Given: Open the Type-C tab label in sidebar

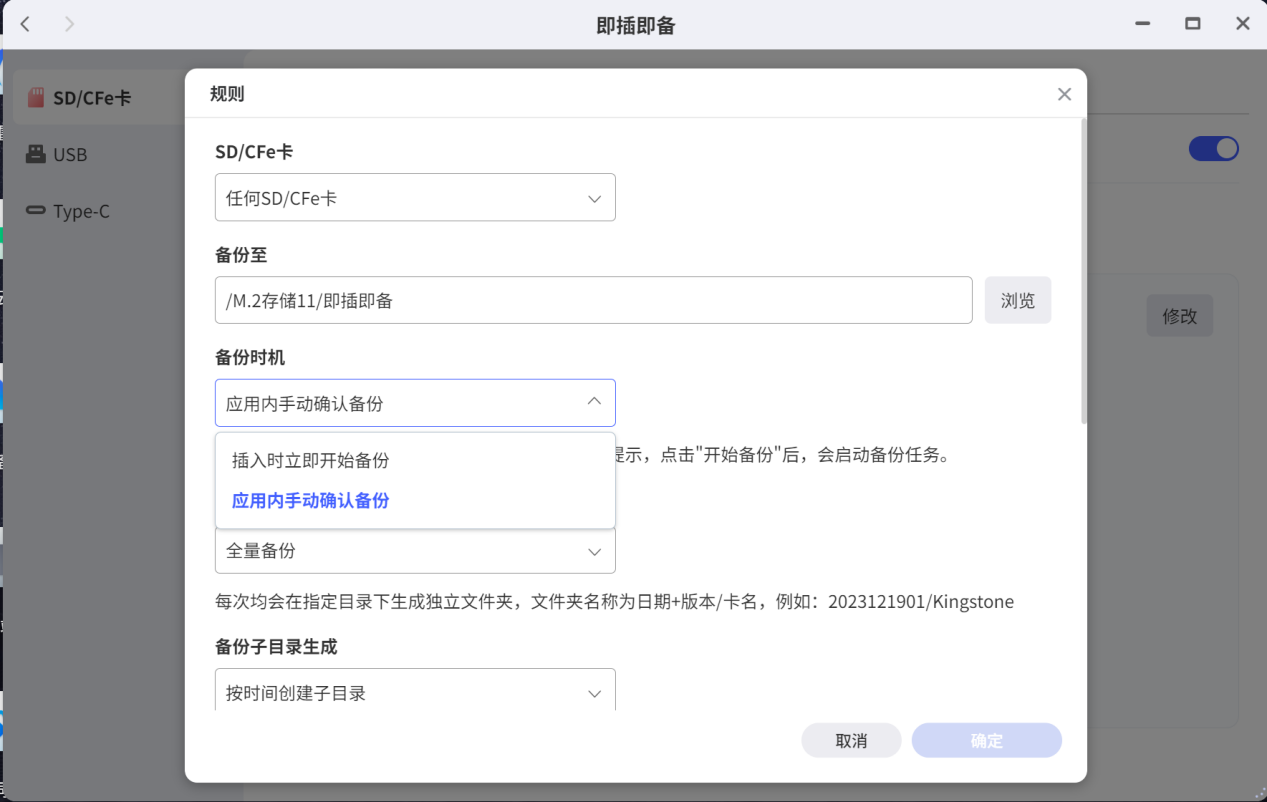Looking at the screenshot, I should point(82,212).
